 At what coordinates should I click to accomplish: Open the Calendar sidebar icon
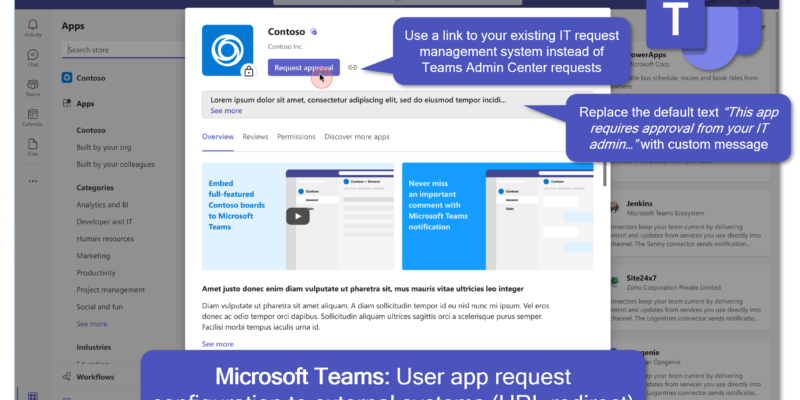click(x=33, y=117)
